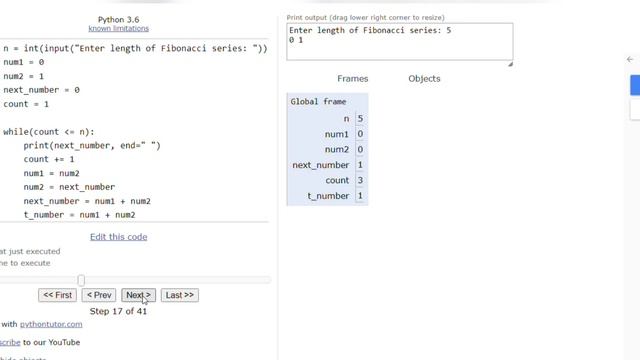This screenshot has height=360, width=640.
Task: Click the Global frame title
Action: click(x=318, y=102)
